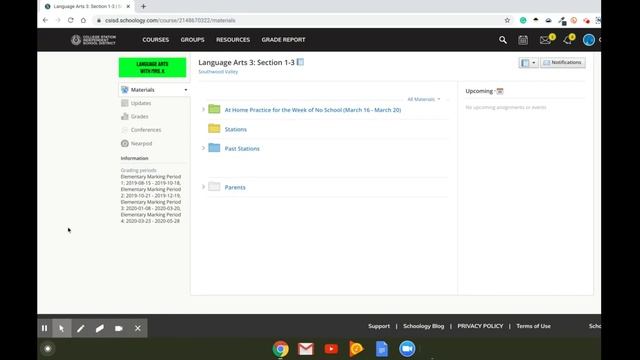This screenshot has width=640, height=360.
Task: Open the user profile avatar
Action: pyautogui.click(x=589, y=40)
